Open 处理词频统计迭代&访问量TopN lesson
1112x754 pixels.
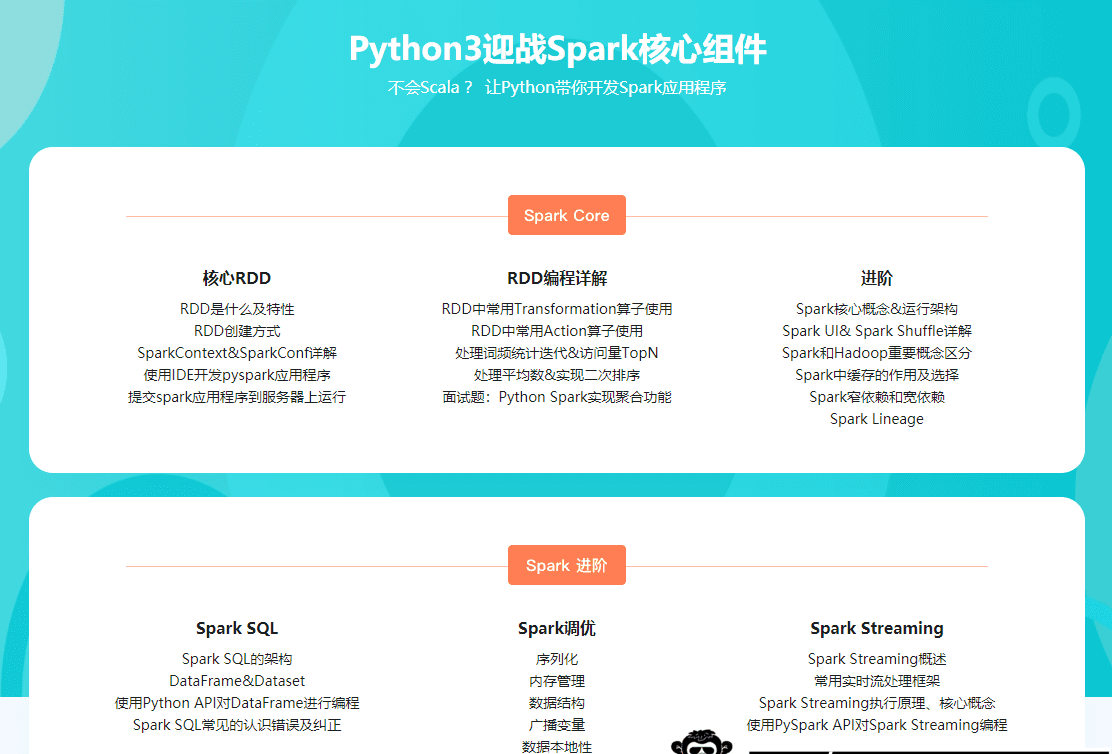(556, 353)
